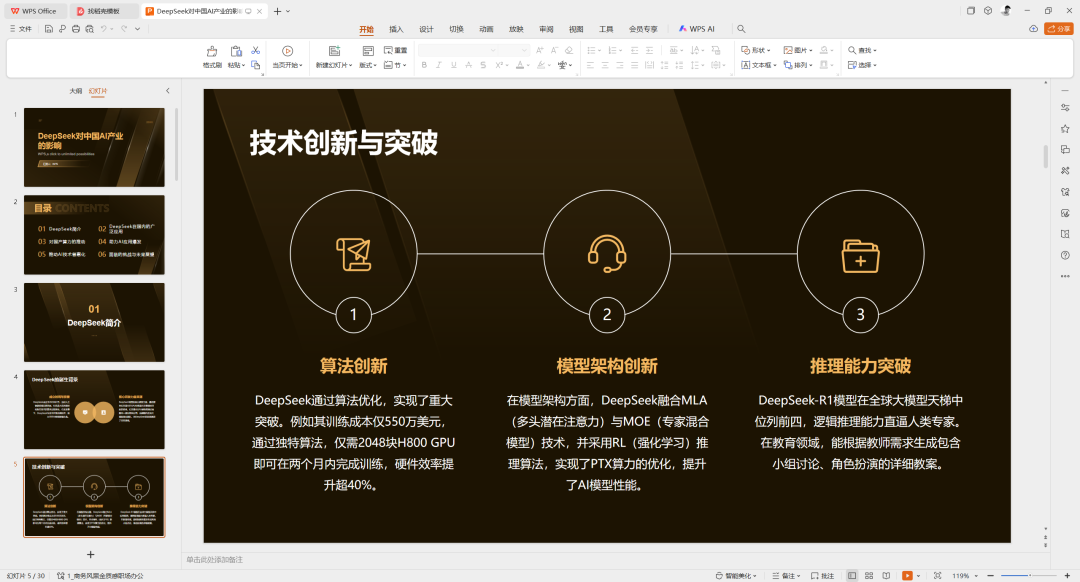Click the Print Preview icon

point(90,29)
